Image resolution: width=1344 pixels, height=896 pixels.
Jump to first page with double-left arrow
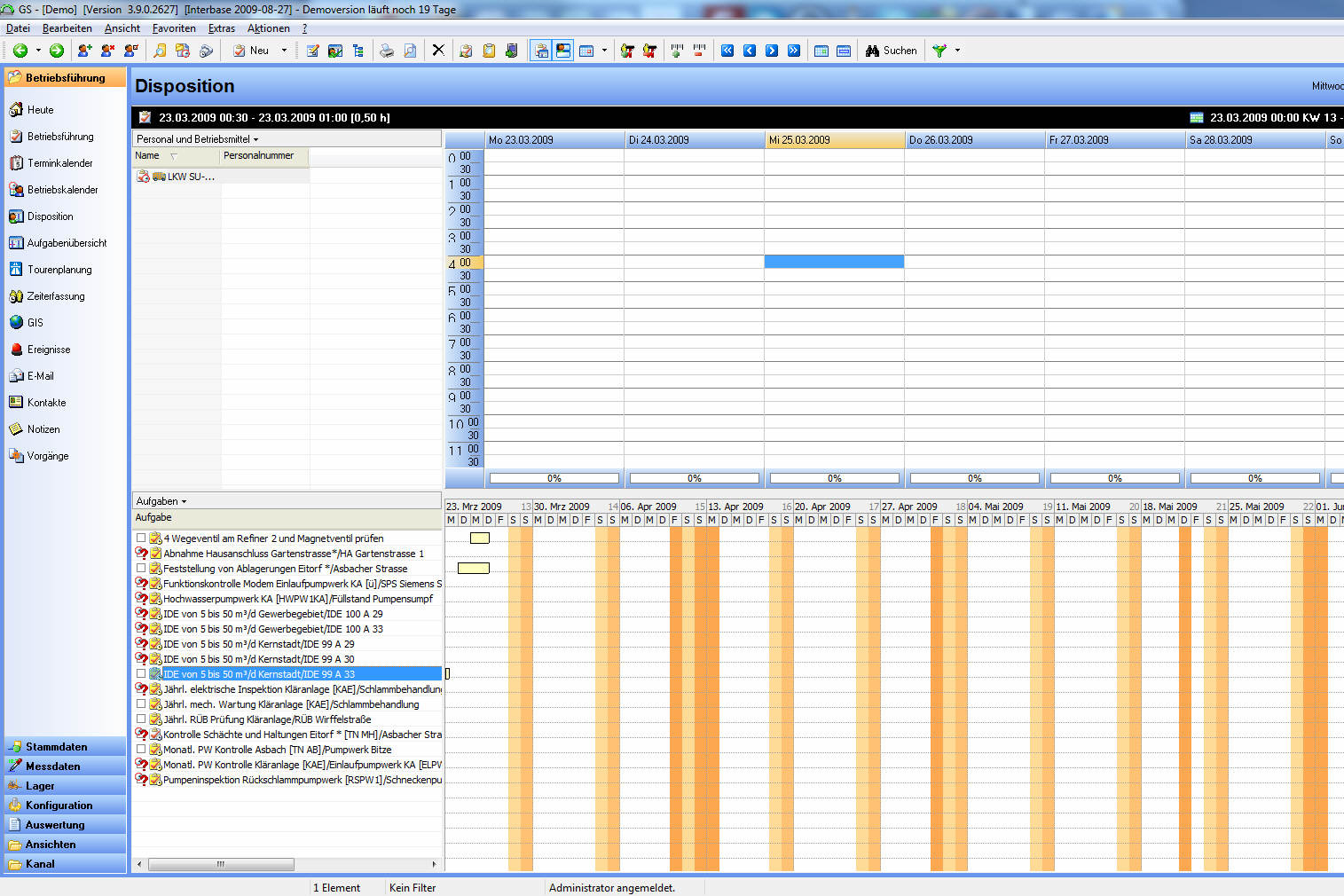(x=727, y=51)
